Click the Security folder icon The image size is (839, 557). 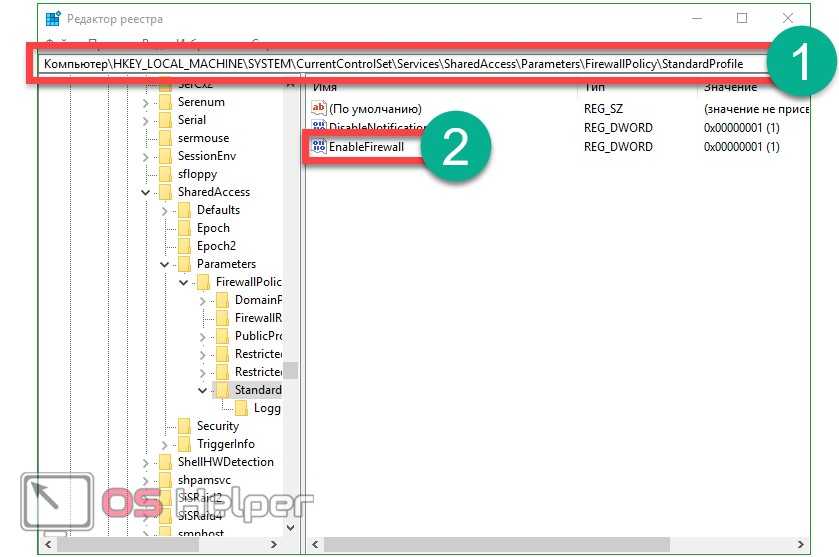185,426
